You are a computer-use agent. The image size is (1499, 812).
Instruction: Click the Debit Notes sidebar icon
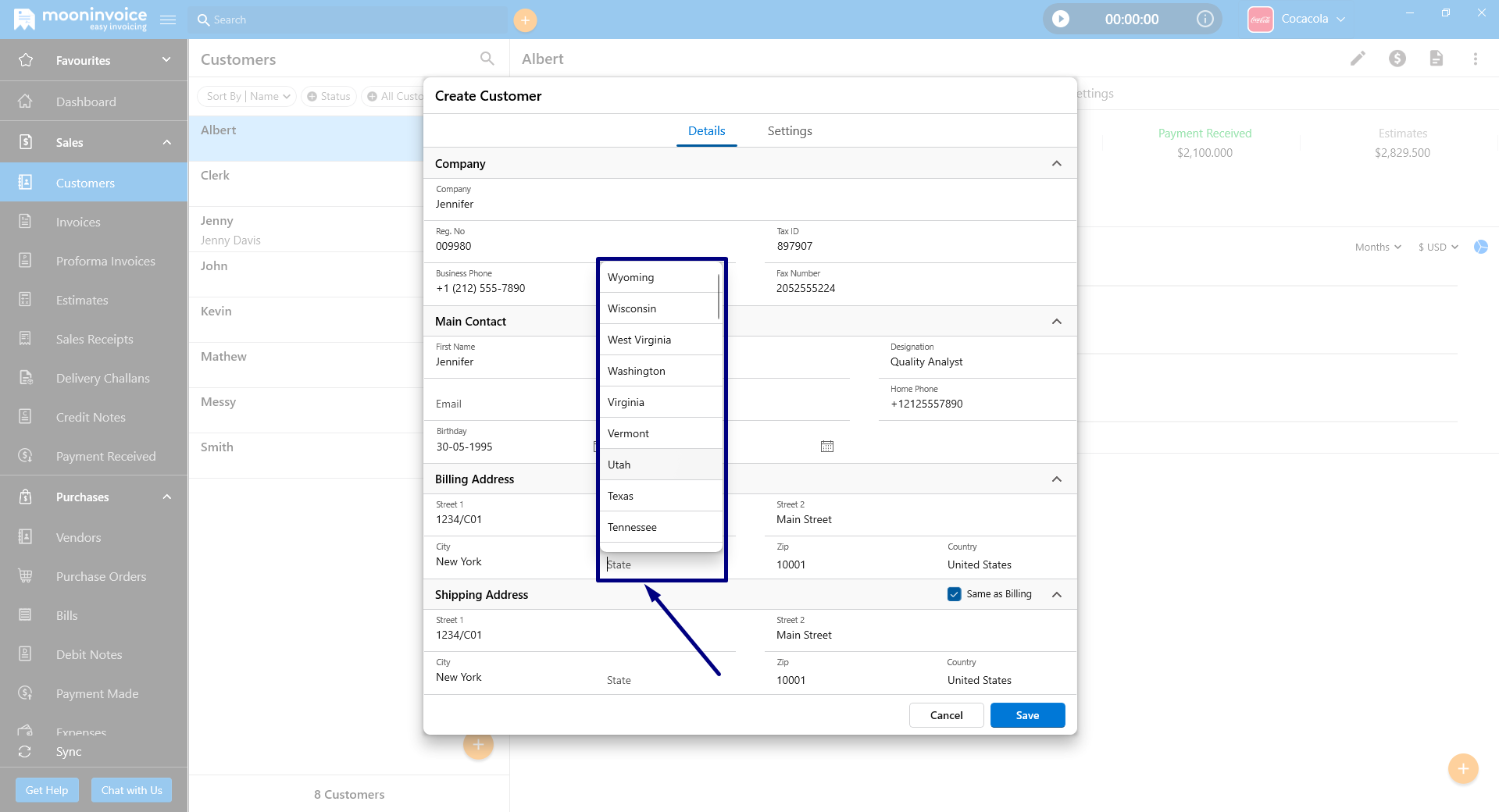25,654
